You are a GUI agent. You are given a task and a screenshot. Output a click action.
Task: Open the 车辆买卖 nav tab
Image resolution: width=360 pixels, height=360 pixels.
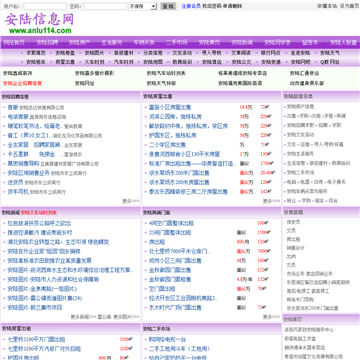tap(144, 42)
